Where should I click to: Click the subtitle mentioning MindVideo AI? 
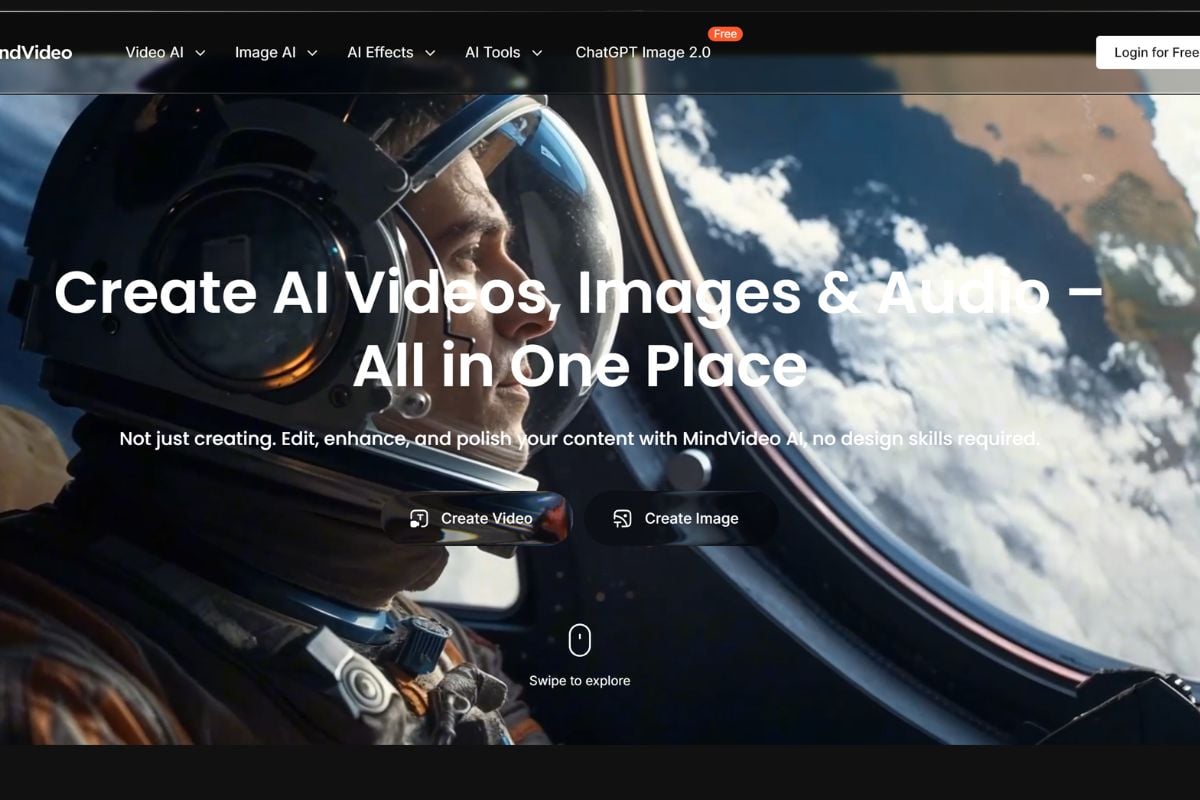click(x=580, y=439)
